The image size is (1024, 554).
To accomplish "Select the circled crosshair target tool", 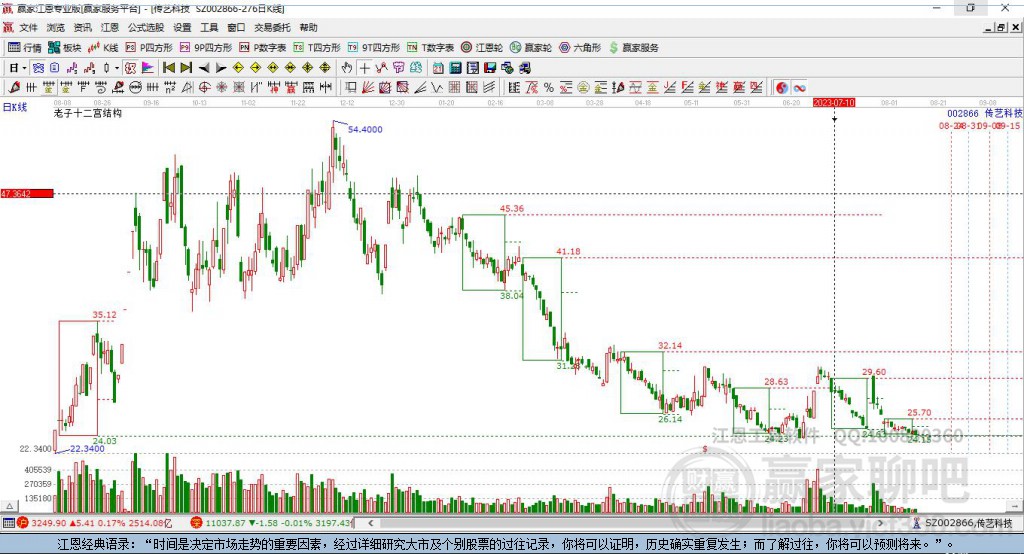I will pyautogui.click(x=204, y=88).
